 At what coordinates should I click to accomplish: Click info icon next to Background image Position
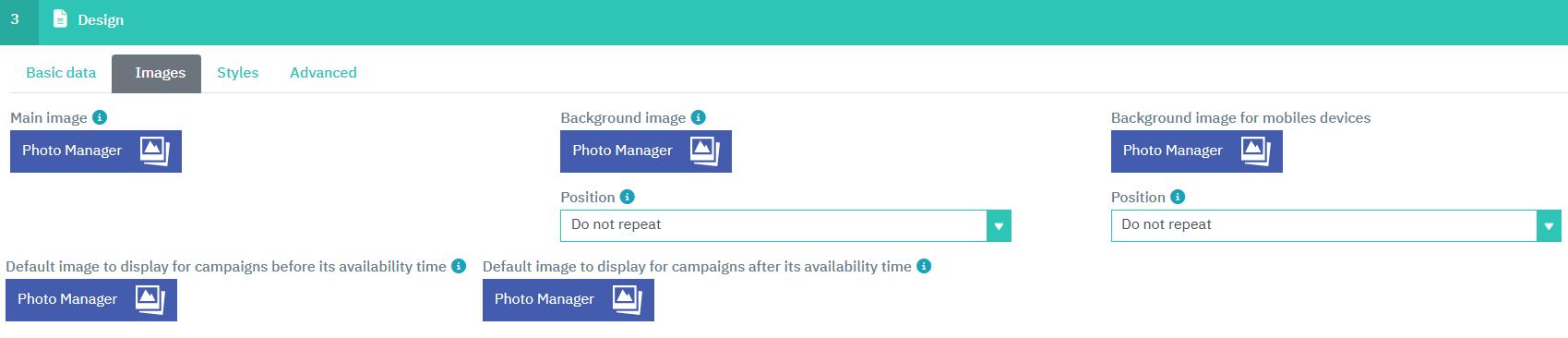pyautogui.click(x=628, y=197)
